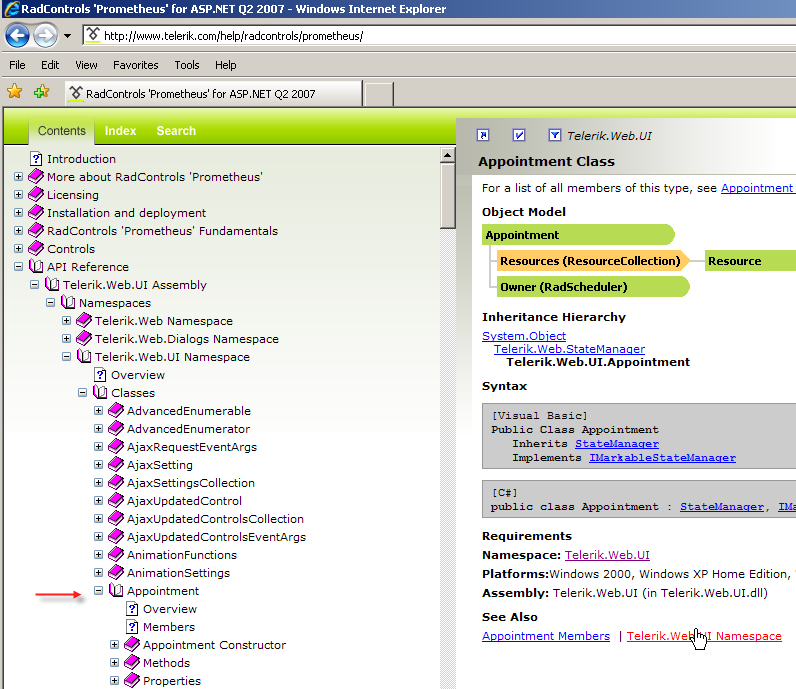Click the AjaxSetting book icon
This screenshot has height=689, width=796.
(116, 464)
